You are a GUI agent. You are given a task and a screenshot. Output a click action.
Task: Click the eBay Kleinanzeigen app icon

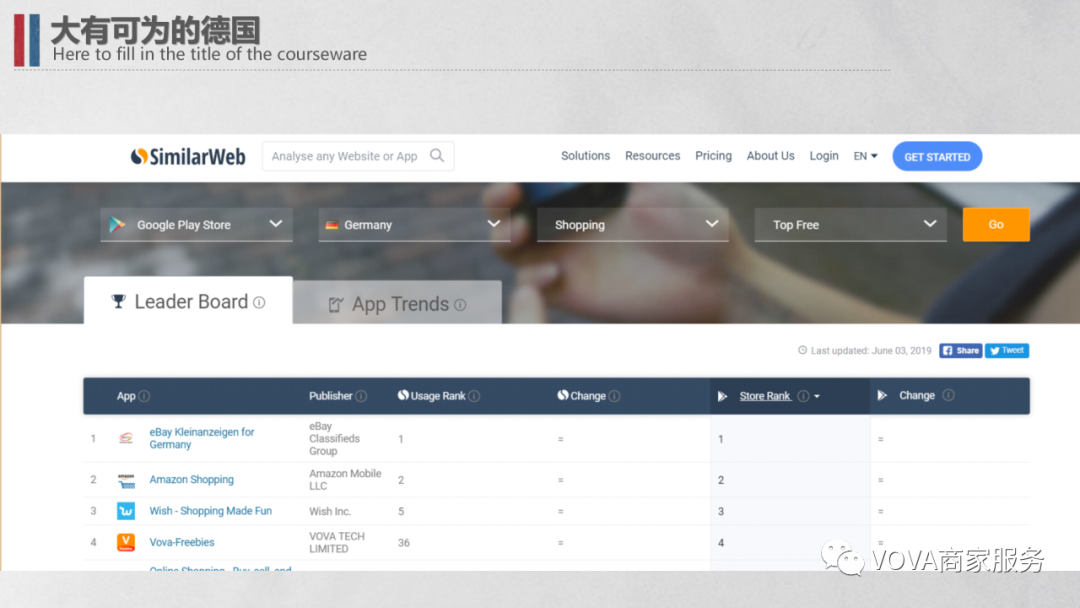coord(126,438)
